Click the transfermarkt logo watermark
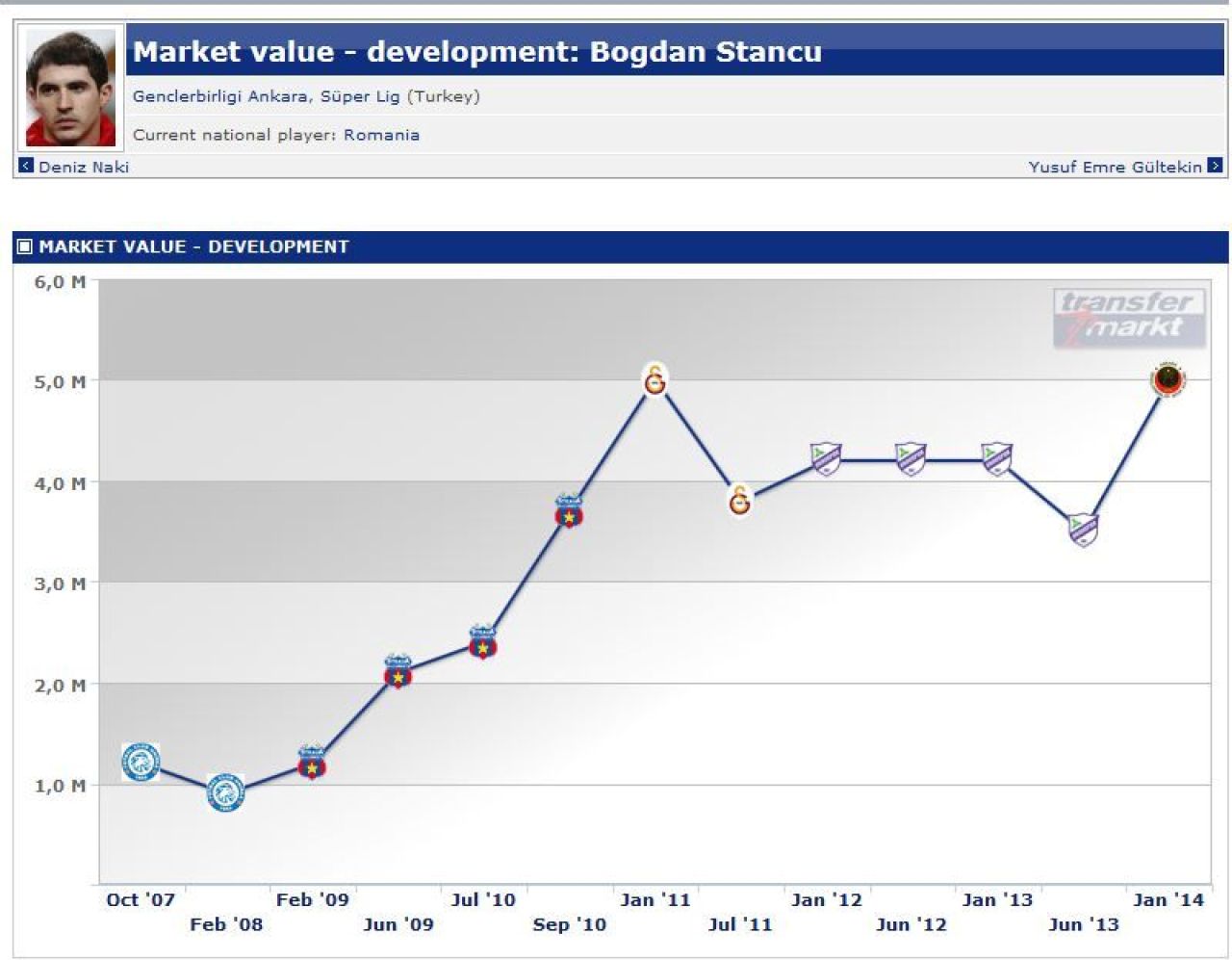The image size is (1232, 960). 1129,317
